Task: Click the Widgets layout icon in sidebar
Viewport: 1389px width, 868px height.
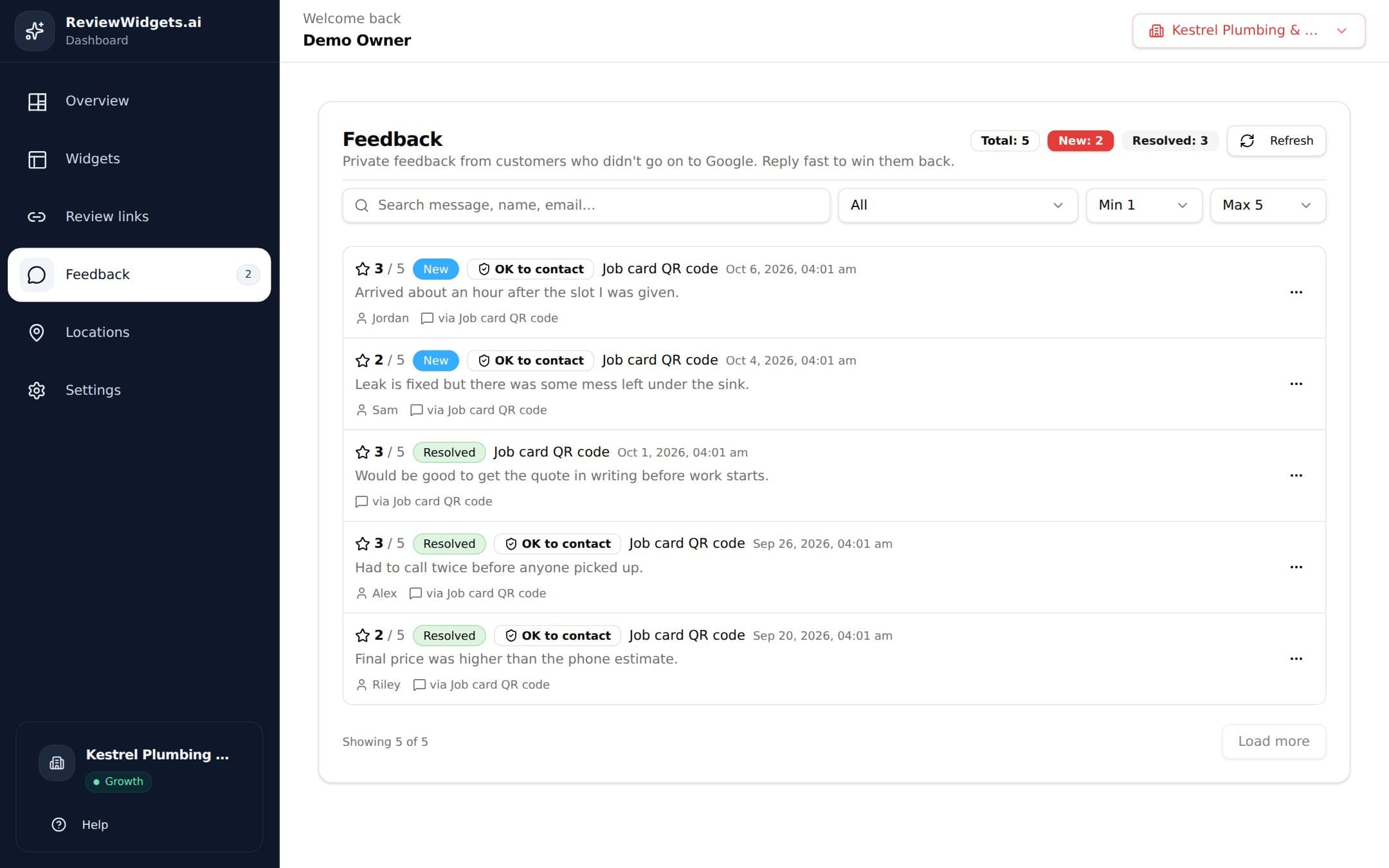Action: click(37, 159)
